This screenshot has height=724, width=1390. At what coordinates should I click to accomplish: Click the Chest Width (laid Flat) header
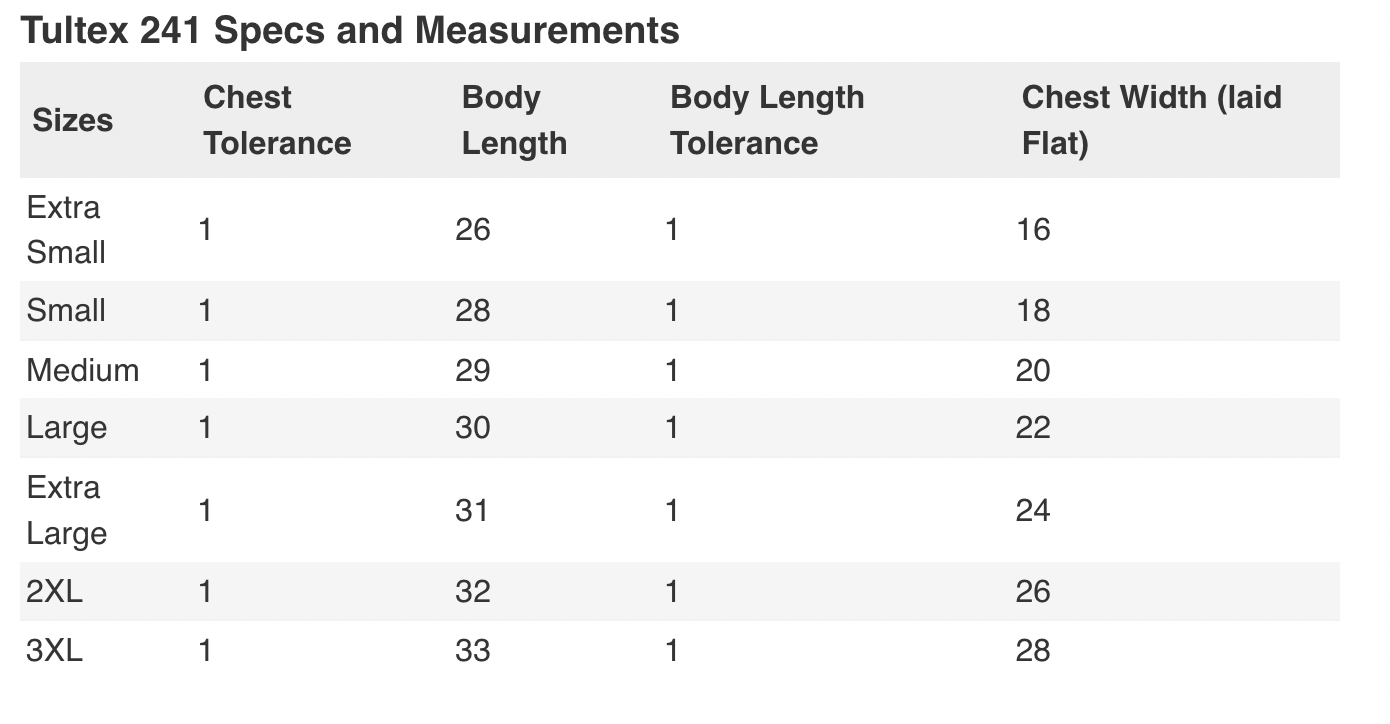pyautogui.click(x=1151, y=120)
